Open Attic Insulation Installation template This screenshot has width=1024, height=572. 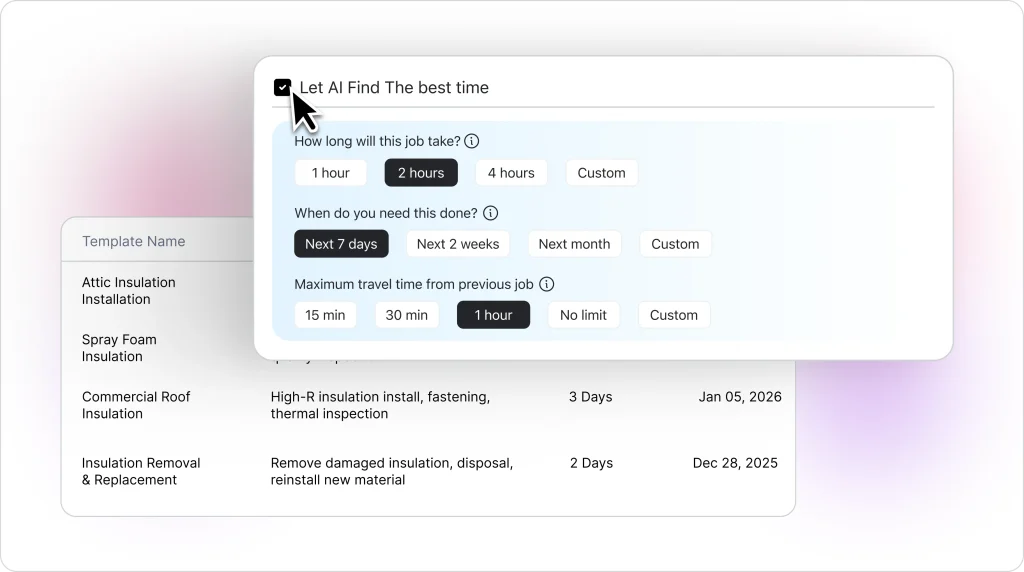(x=129, y=291)
